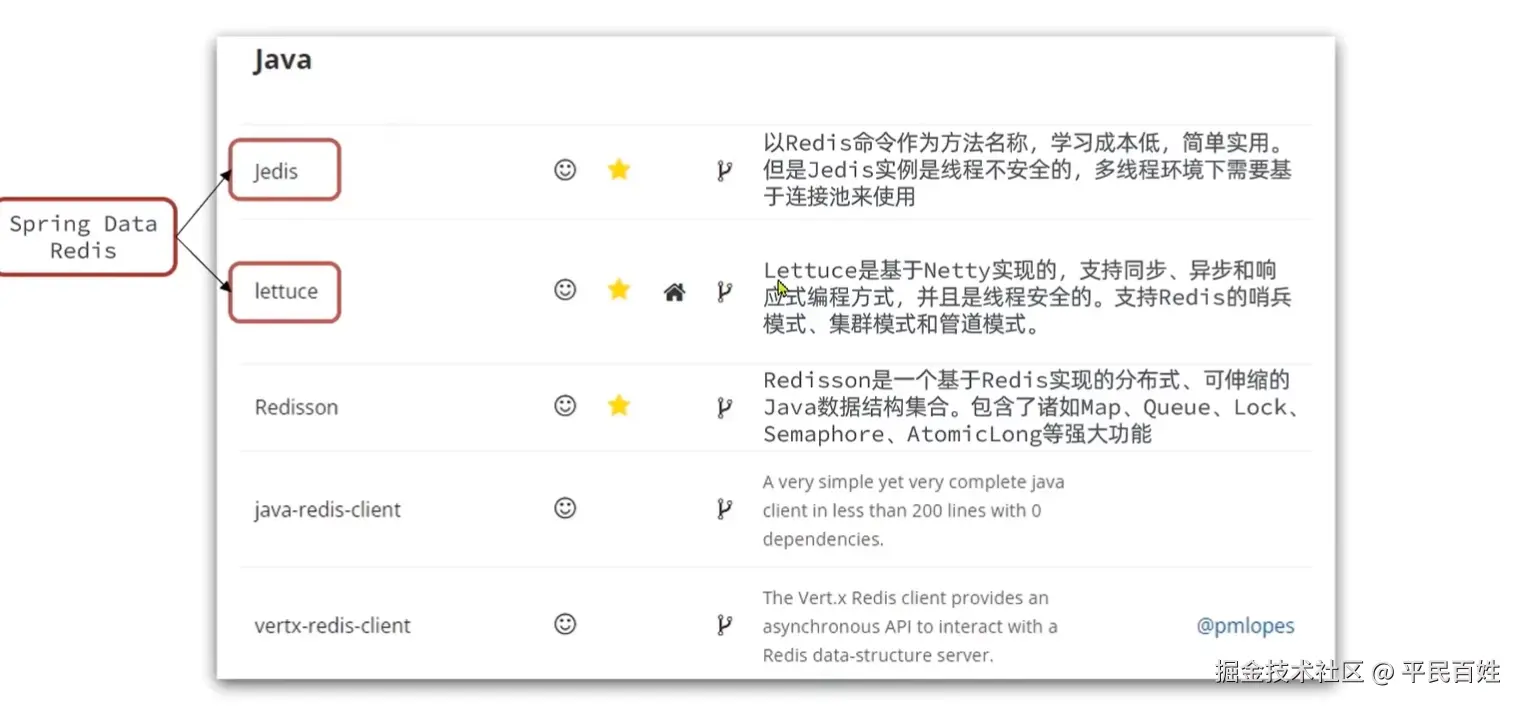Visit the @pmlopes author link
Viewport: 1521px width, 706px height.
1245,626
